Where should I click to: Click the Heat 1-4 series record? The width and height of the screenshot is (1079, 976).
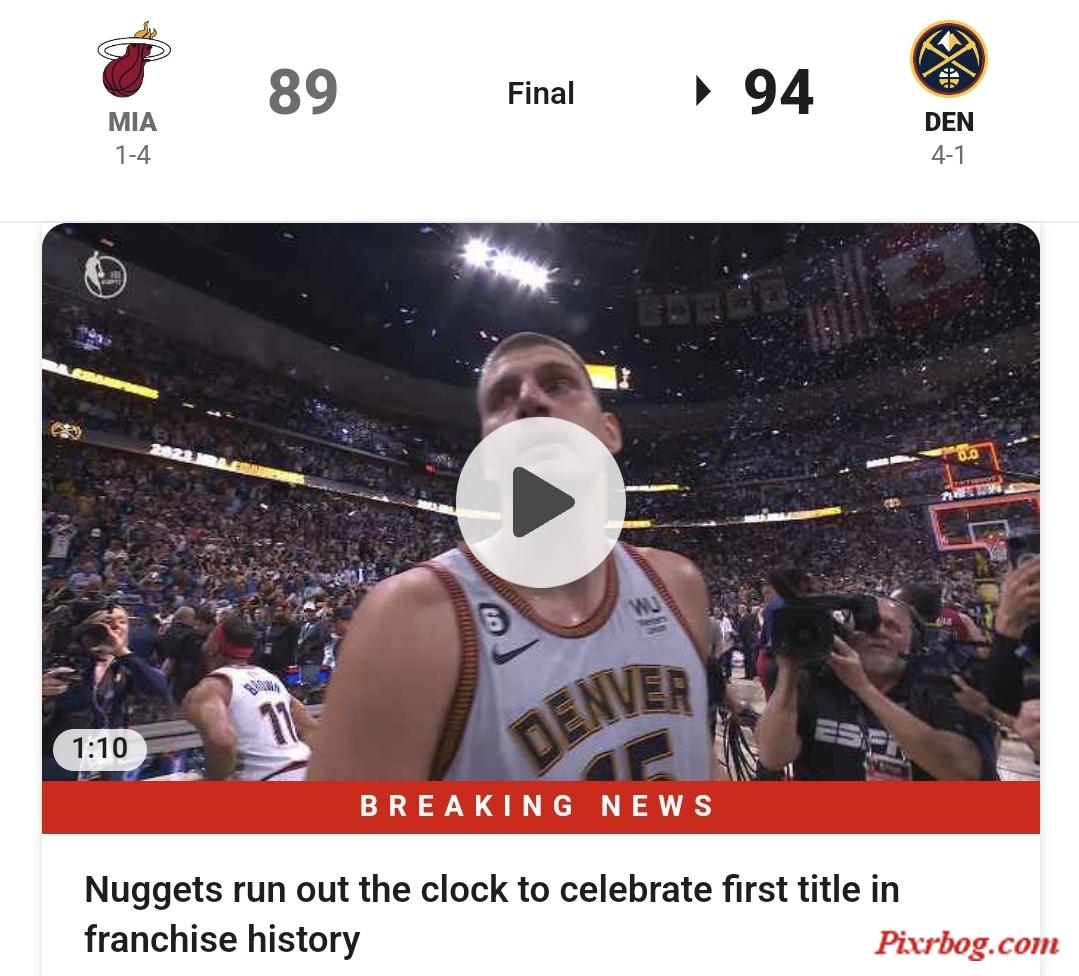pos(133,155)
